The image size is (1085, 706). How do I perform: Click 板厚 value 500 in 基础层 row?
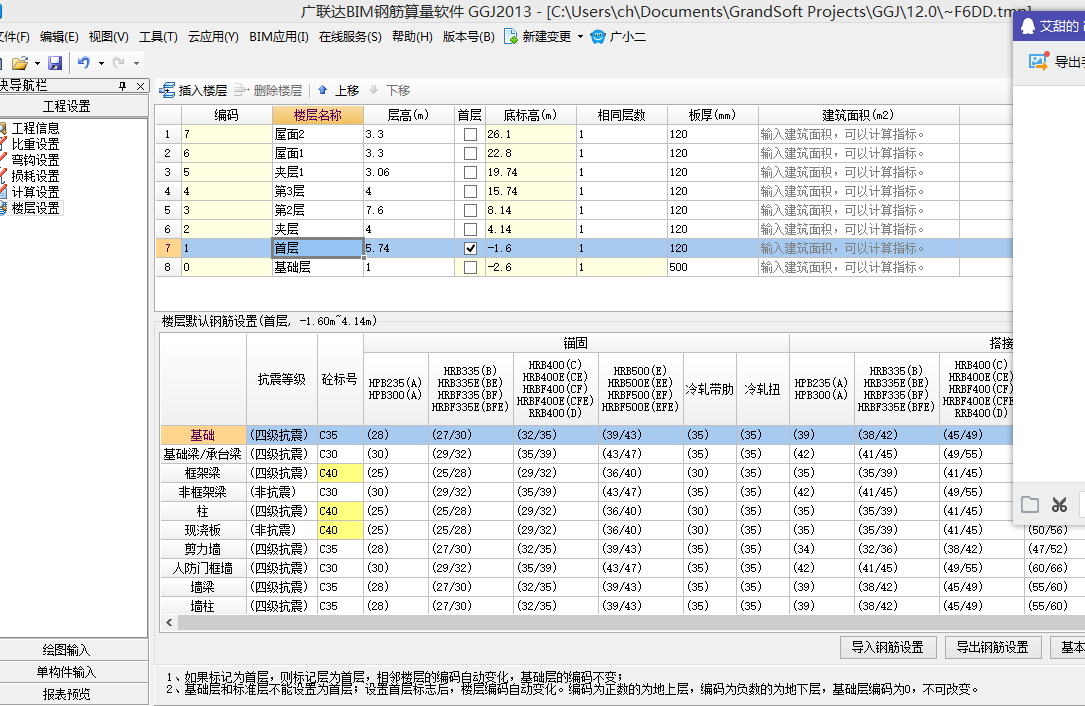(713, 267)
